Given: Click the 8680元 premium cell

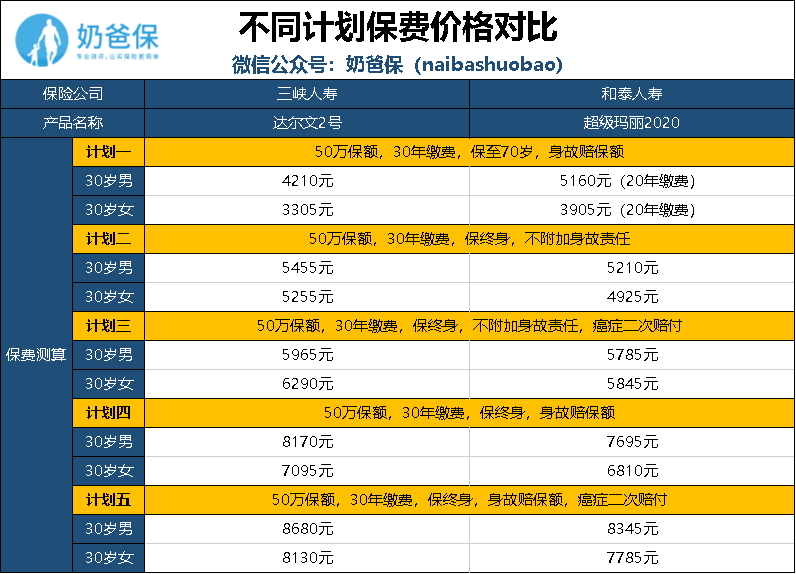Looking at the screenshot, I should coord(307,529).
